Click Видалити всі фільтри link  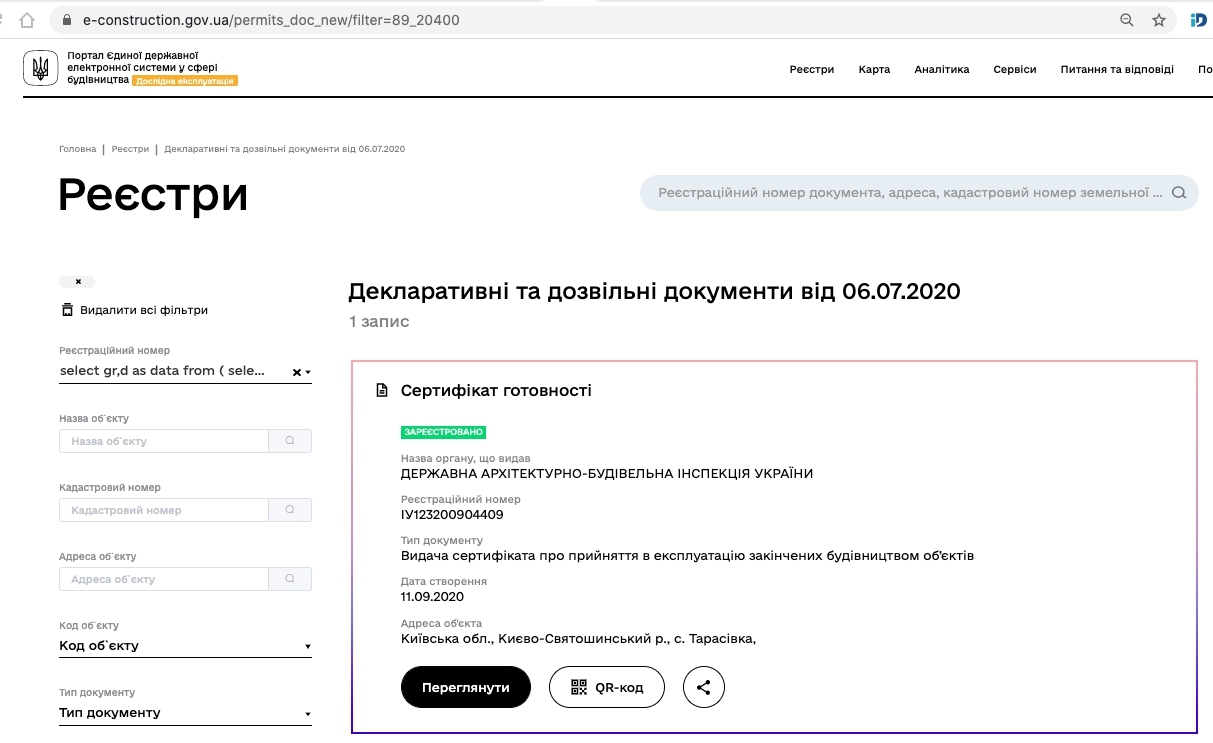point(144,310)
